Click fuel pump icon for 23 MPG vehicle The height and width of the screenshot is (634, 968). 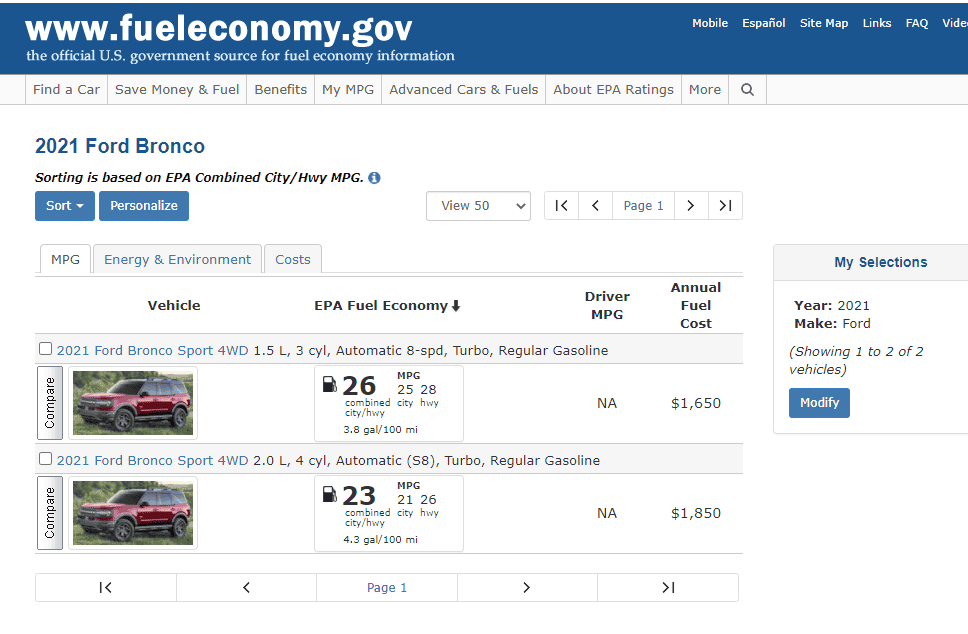point(330,494)
